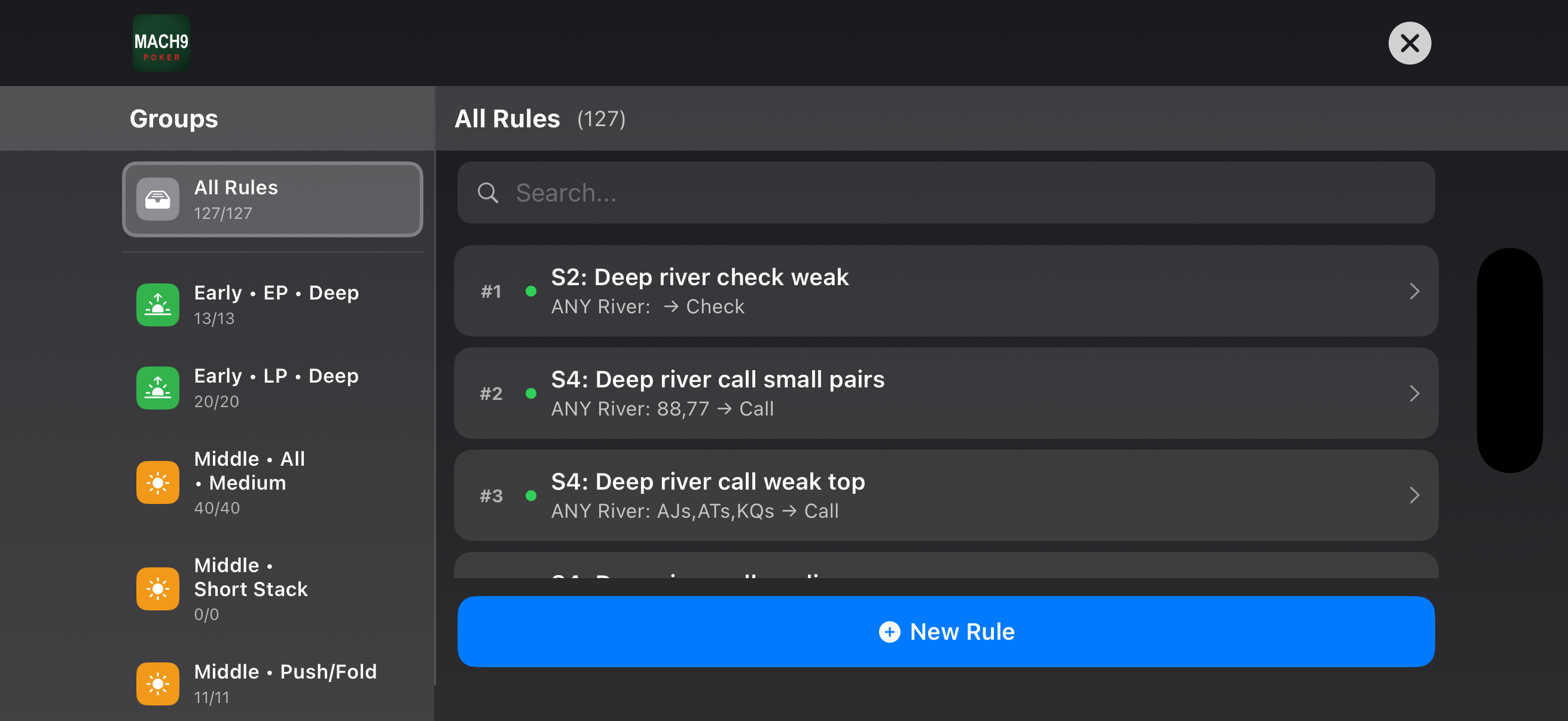Click the Middle • All • Medium sun icon
1568x721 pixels.
158,482
